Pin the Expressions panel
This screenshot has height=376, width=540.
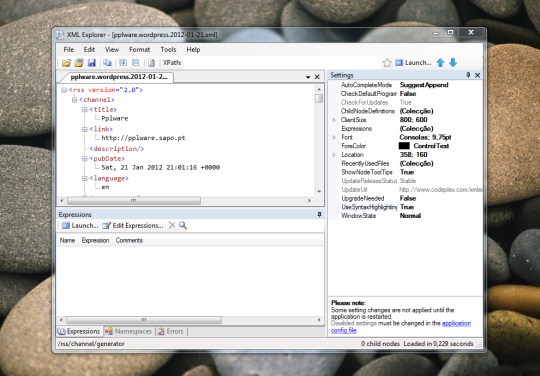(x=319, y=215)
